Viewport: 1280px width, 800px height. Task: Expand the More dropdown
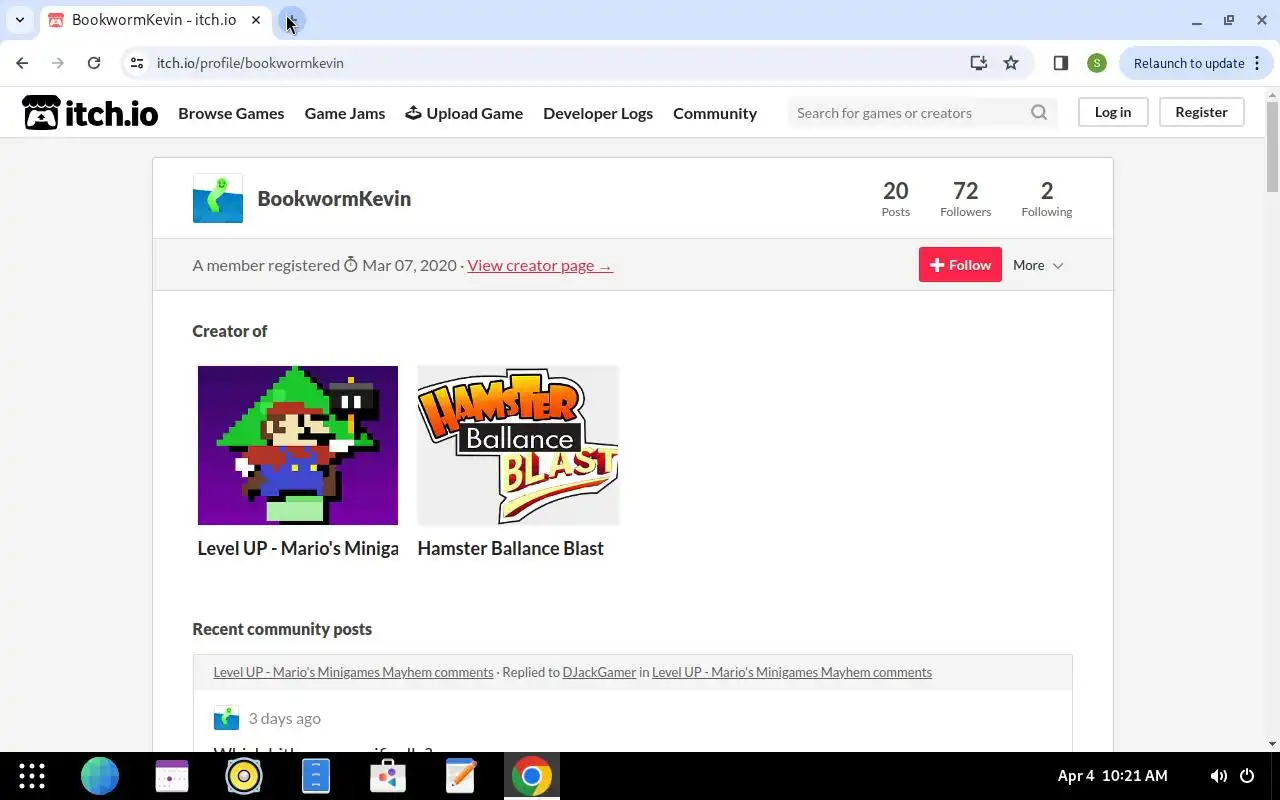coord(1038,265)
